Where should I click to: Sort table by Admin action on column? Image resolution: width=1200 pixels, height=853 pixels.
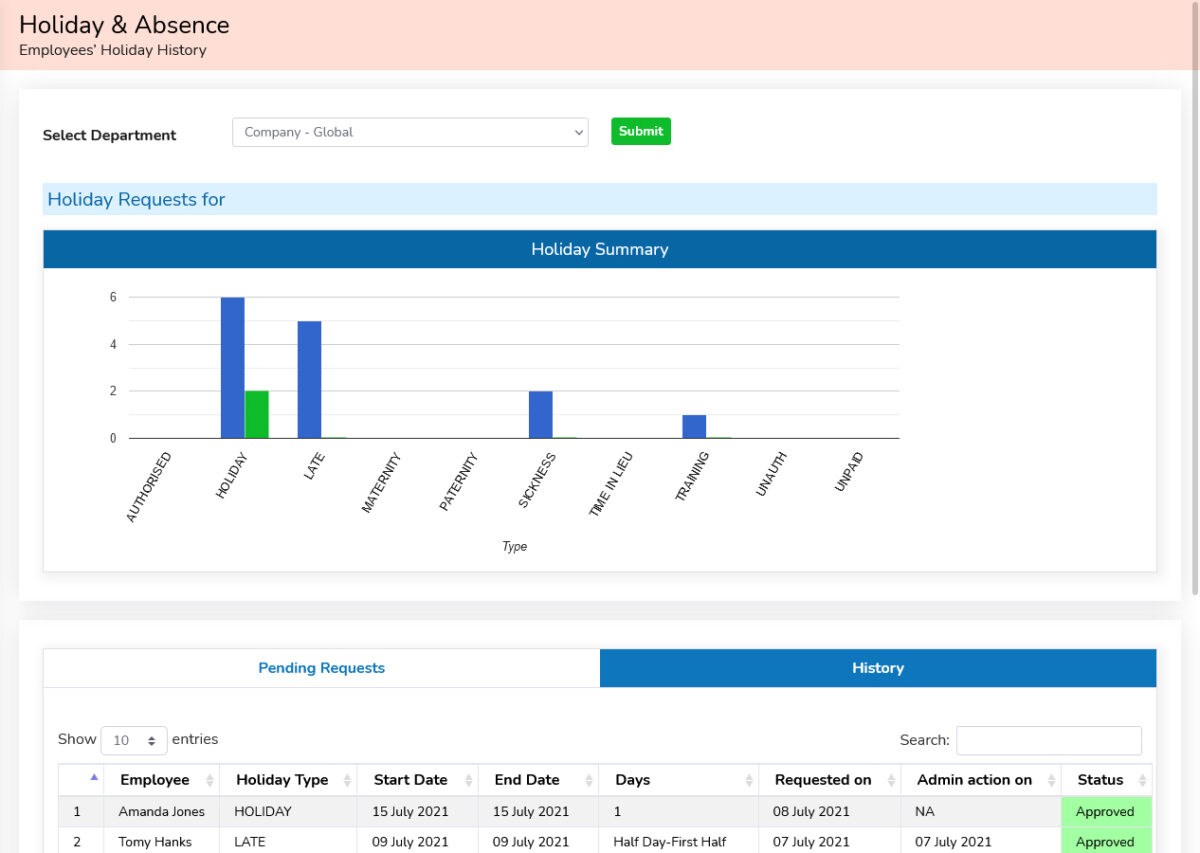click(x=981, y=780)
